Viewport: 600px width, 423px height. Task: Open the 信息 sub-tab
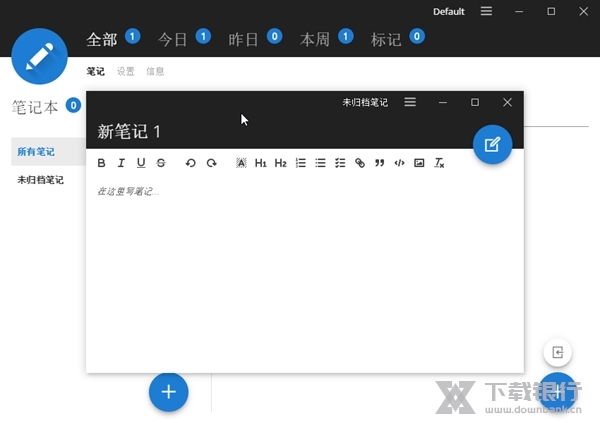pyautogui.click(x=155, y=72)
